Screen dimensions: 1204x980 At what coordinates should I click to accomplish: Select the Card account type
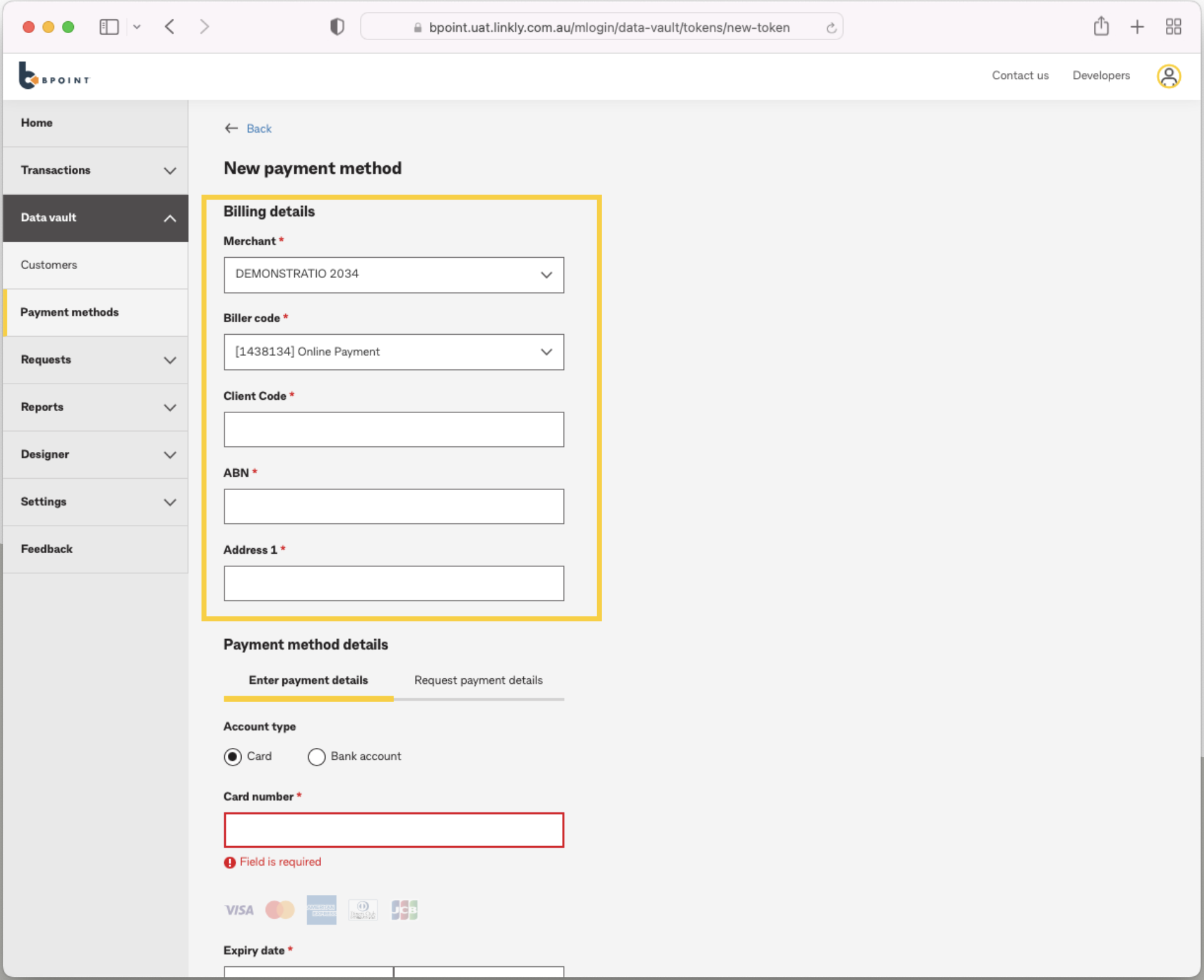pos(233,757)
